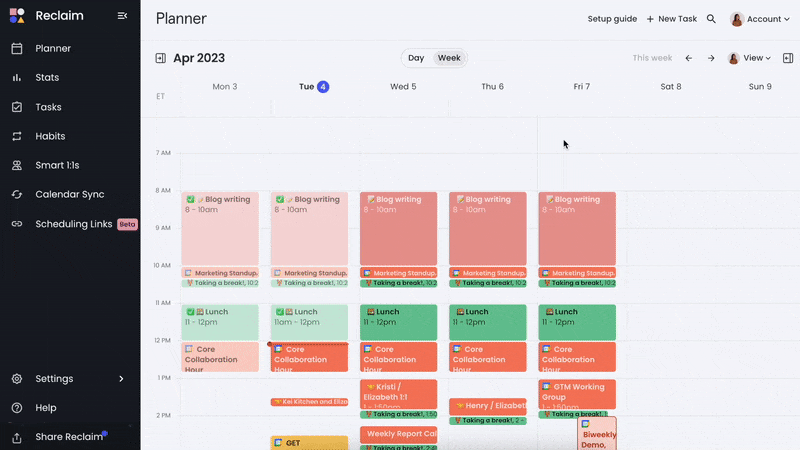The width and height of the screenshot is (800, 450).
Task: Toggle the done checkbox on Tuesday Blog writing
Action: click(280, 199)
